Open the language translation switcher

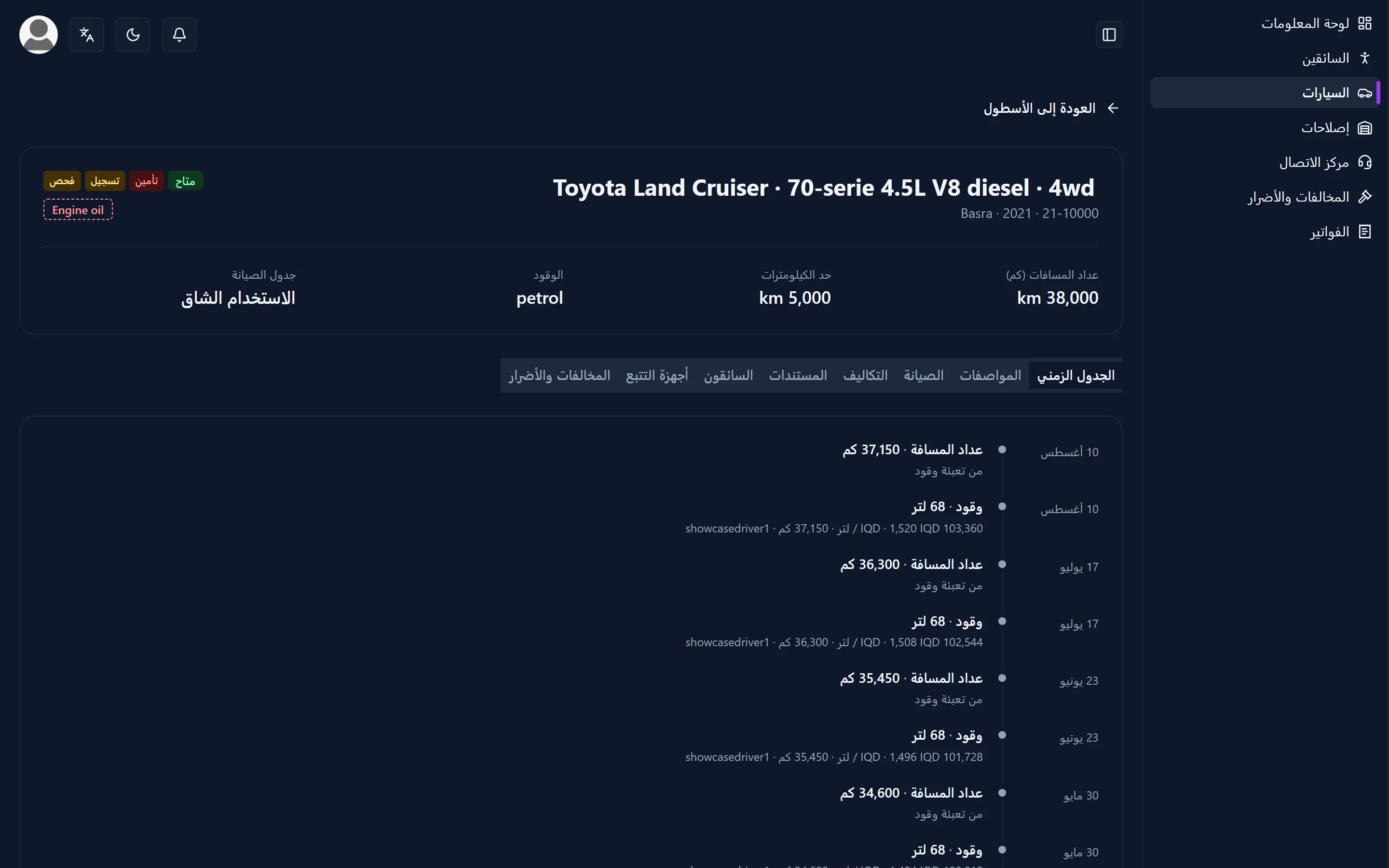coord(87,34)
